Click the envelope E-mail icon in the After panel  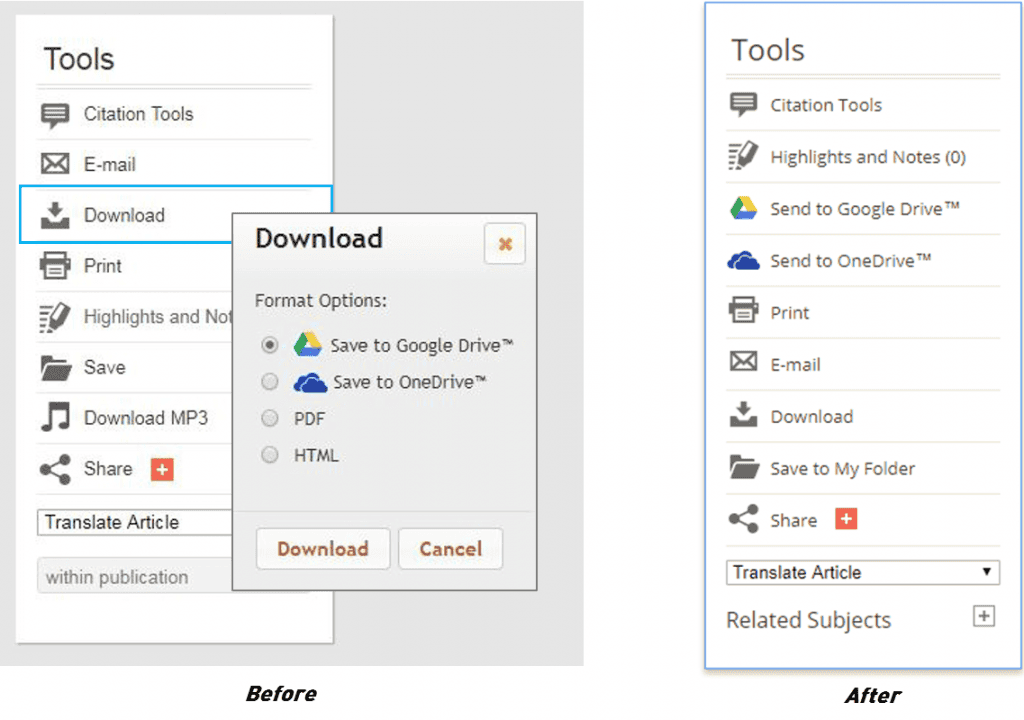743,364
